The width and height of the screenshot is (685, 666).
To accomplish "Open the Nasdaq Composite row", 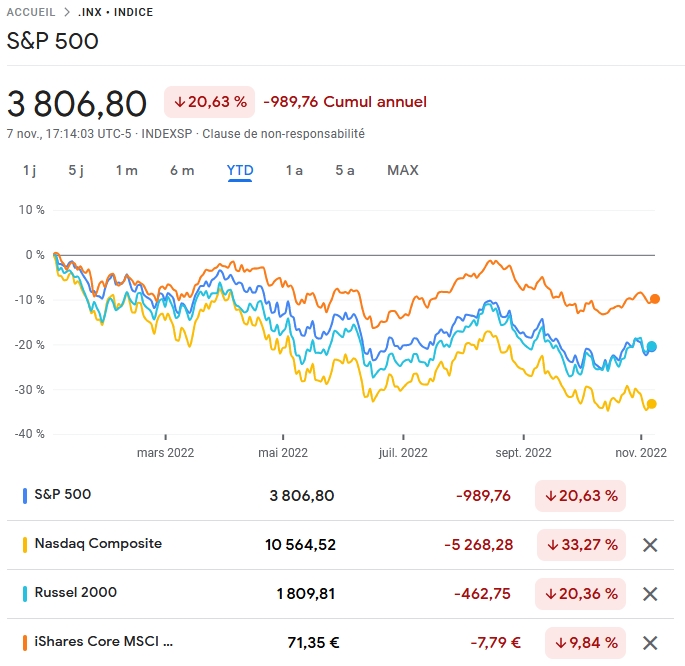I will click(98, 544).
